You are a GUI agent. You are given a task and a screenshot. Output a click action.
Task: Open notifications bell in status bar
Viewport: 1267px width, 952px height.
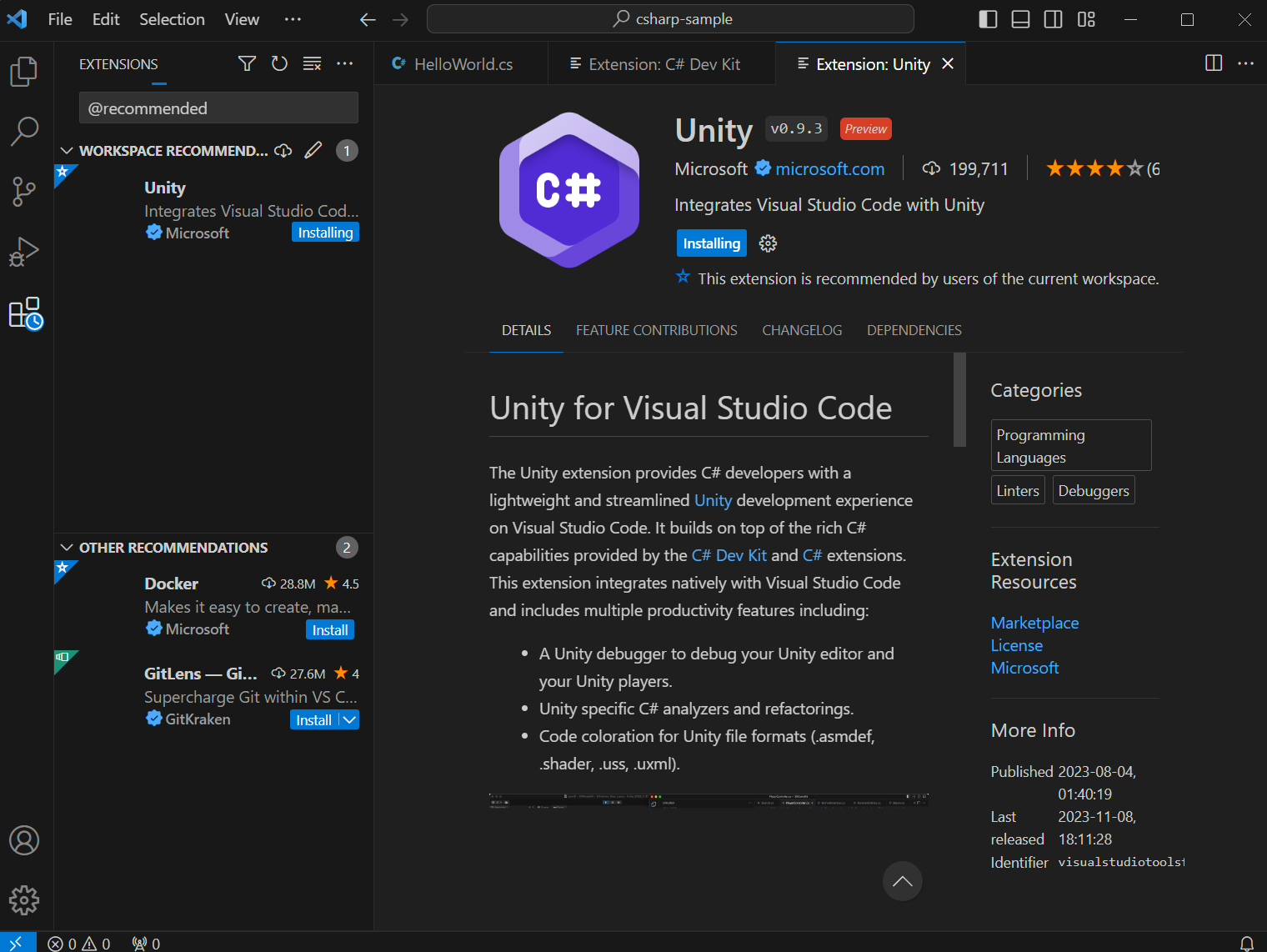click(1246, 943)
